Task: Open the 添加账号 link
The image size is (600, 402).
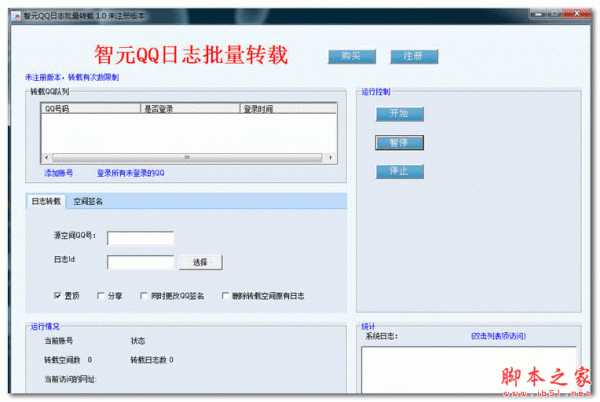Action: tap(59, 173)
